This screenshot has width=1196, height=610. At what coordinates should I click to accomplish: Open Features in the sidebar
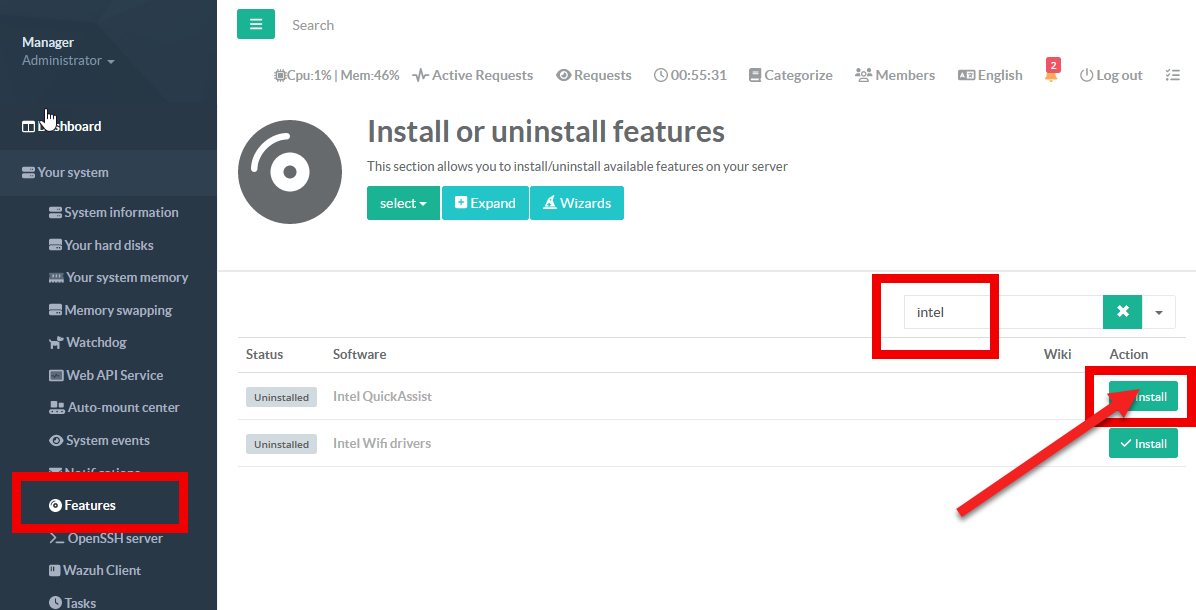click(x=89, y=505)
